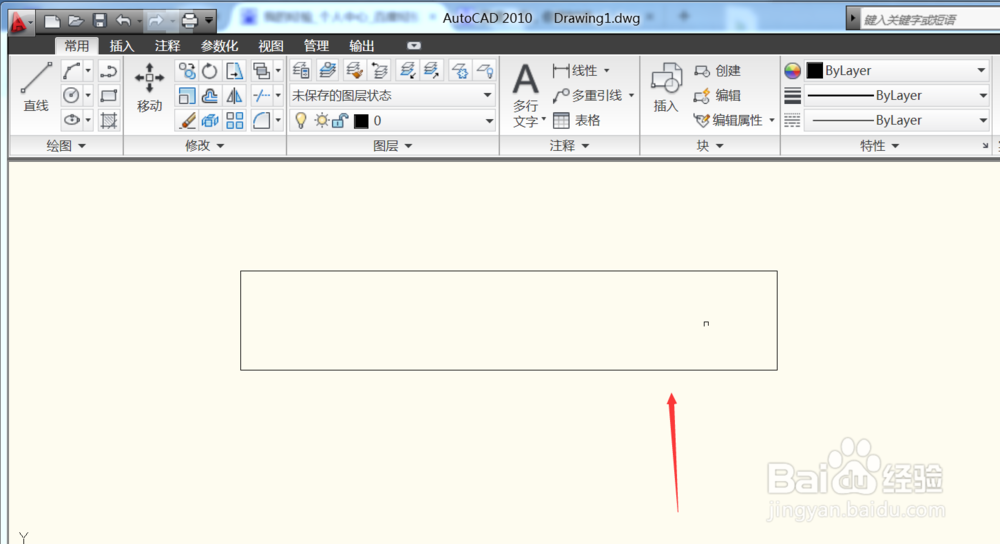The image size is (1000, 544).
Task: Click the Copy objects tool
Action: tap(186, 71)
